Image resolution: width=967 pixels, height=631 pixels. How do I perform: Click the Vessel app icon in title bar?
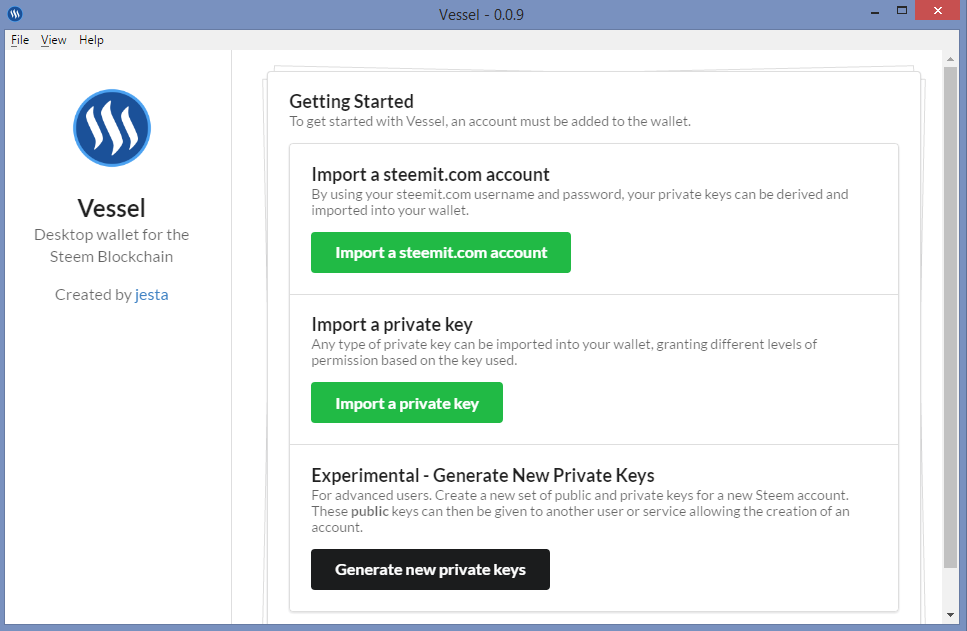point(15,13)
